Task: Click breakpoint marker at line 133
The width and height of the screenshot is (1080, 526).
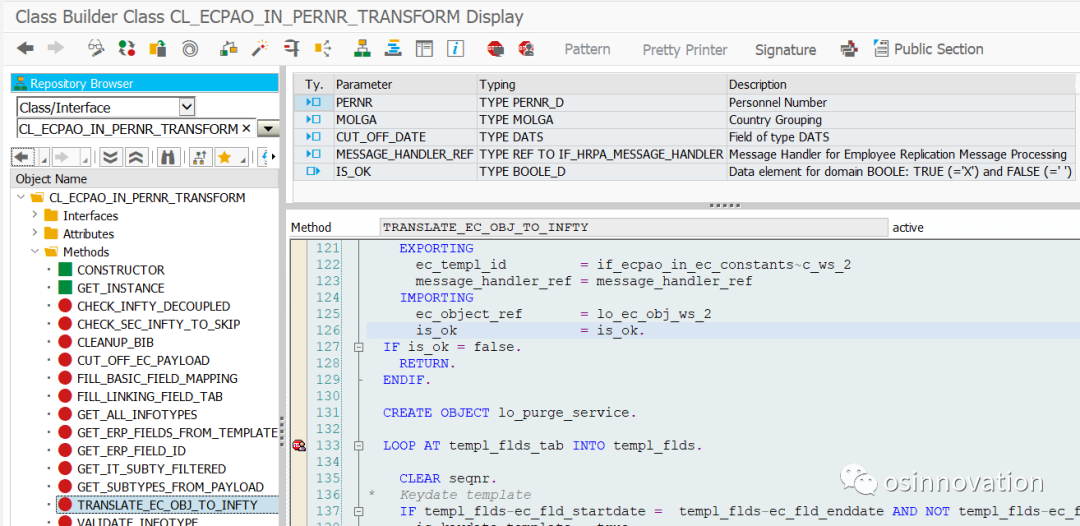Action: pos(299,445)
